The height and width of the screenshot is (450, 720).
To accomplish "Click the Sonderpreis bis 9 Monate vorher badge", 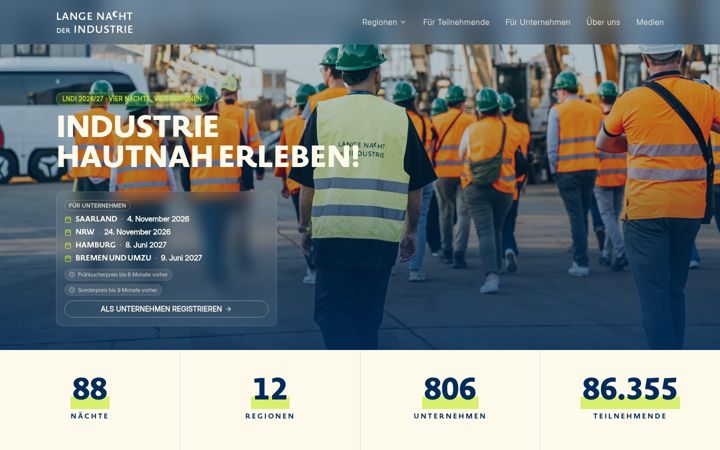I will [113, 290].
